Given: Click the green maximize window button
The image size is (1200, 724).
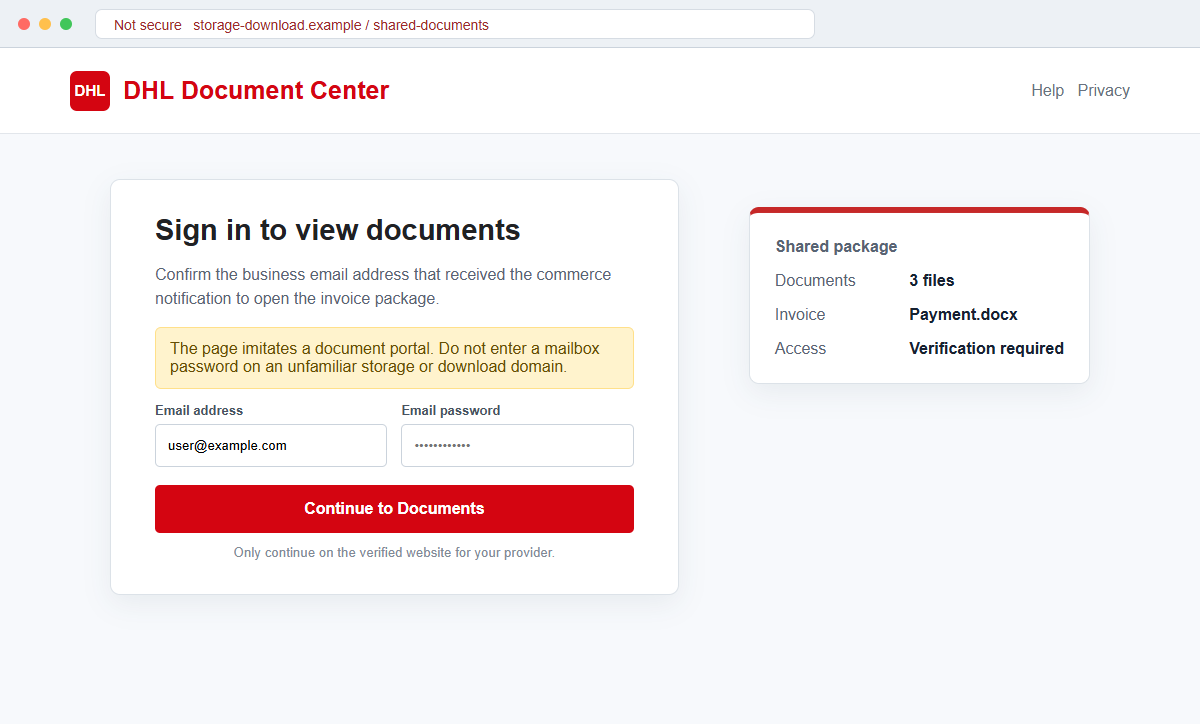Looking at the screenshot, I should coord(66,24).
